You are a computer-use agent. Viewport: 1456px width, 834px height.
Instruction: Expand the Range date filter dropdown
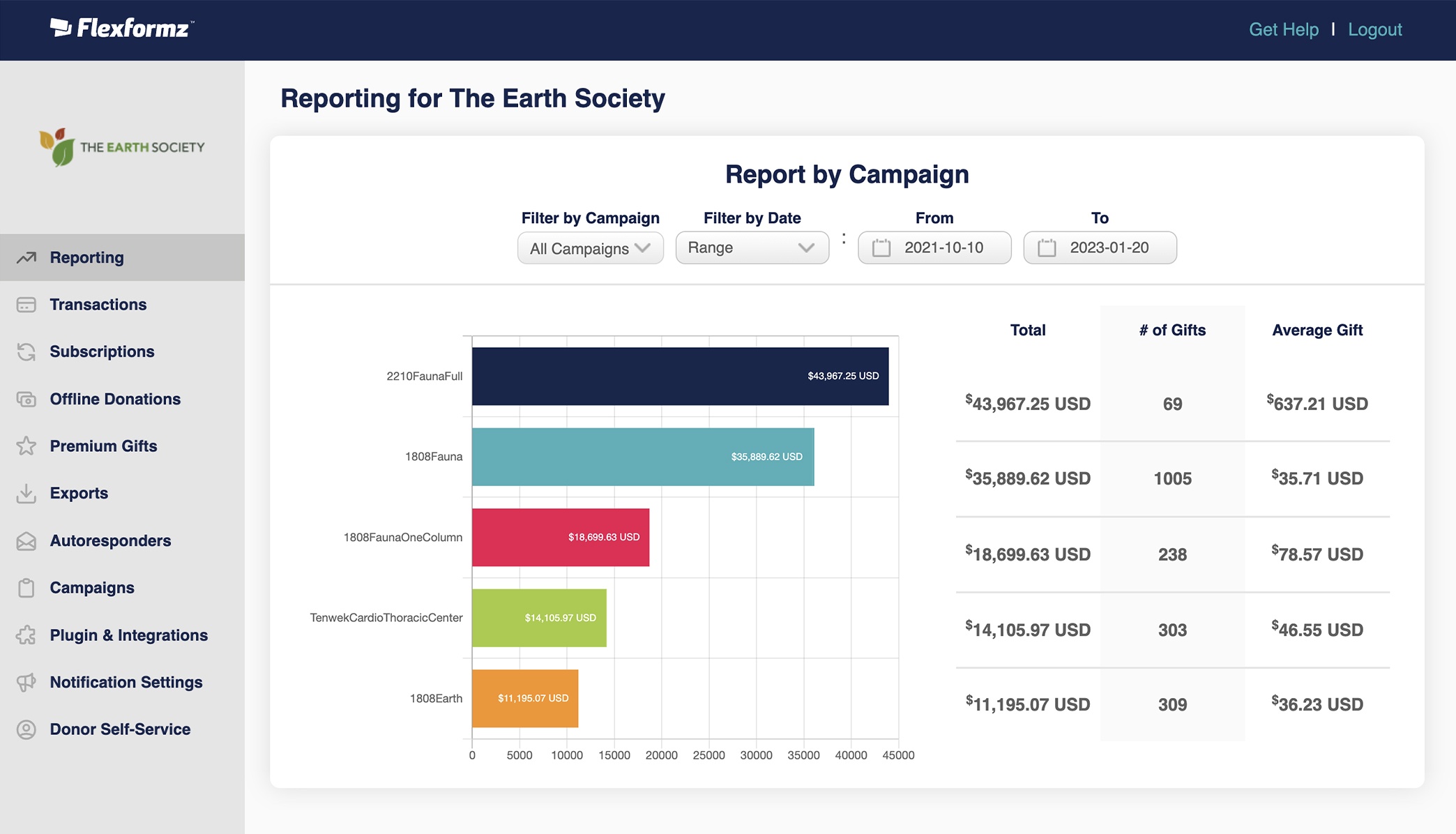752,248
